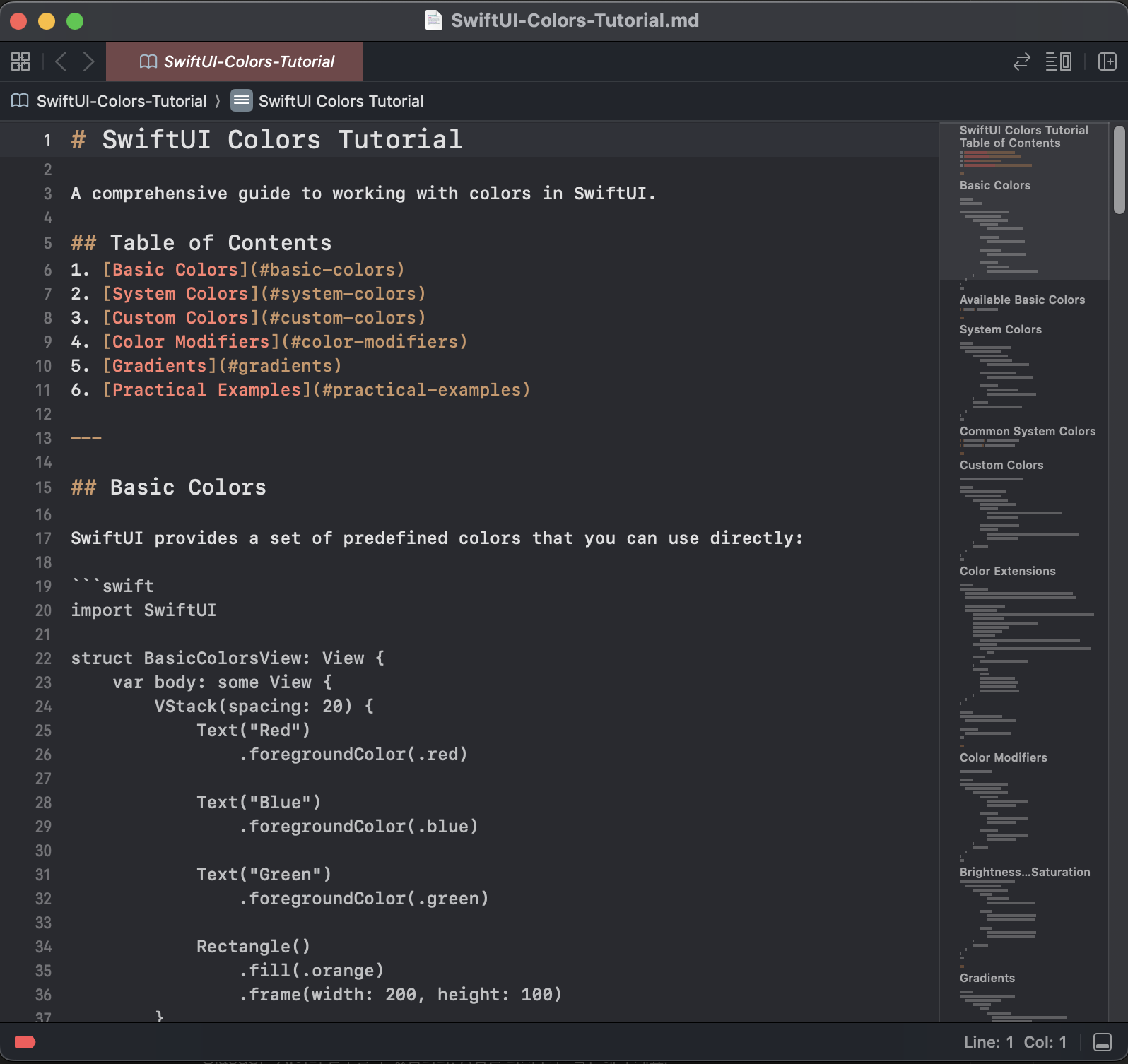
Task: Click the '```swift' code fence line
Action: coord(112,586)
